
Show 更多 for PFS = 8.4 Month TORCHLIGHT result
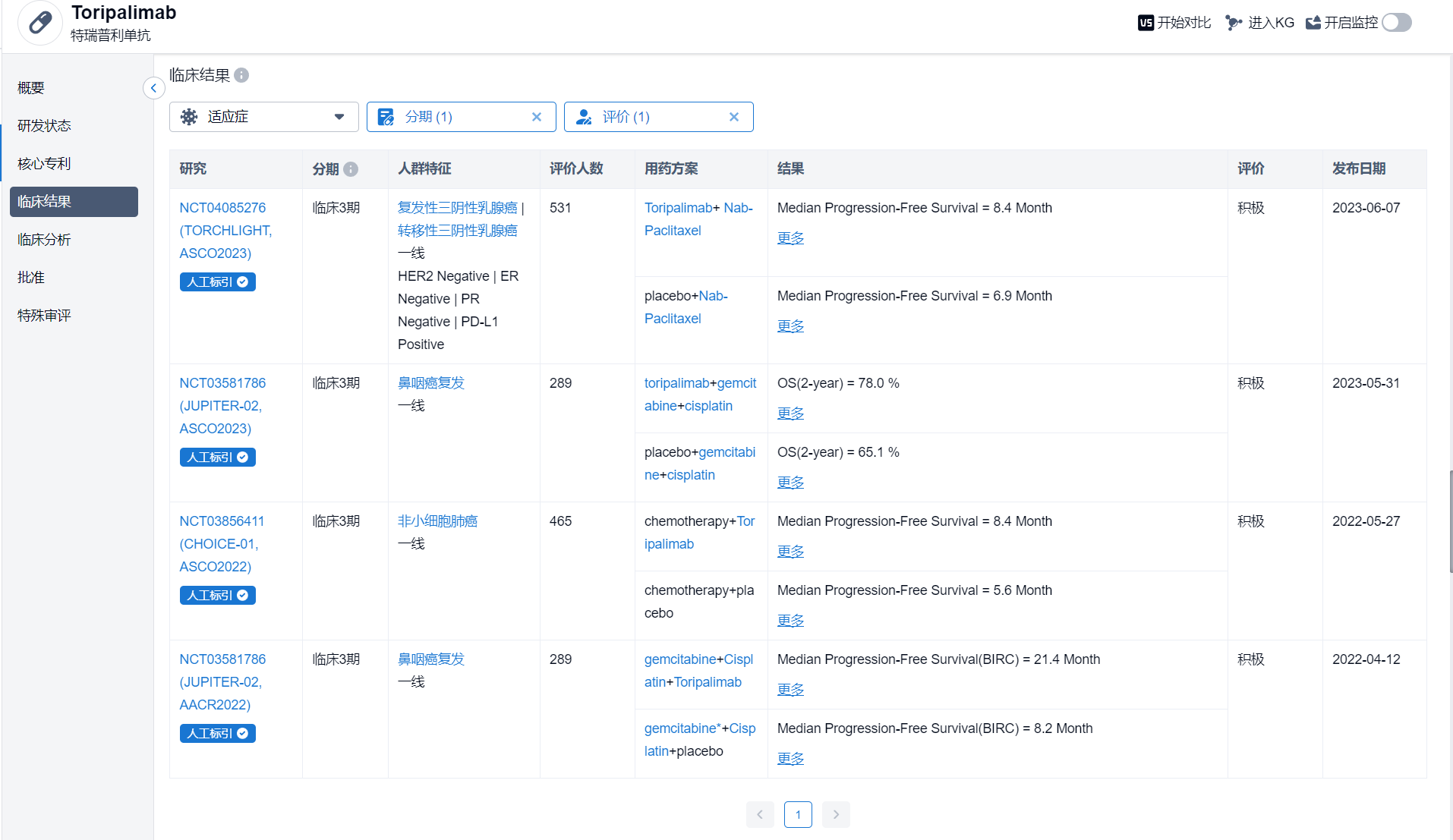790,238
